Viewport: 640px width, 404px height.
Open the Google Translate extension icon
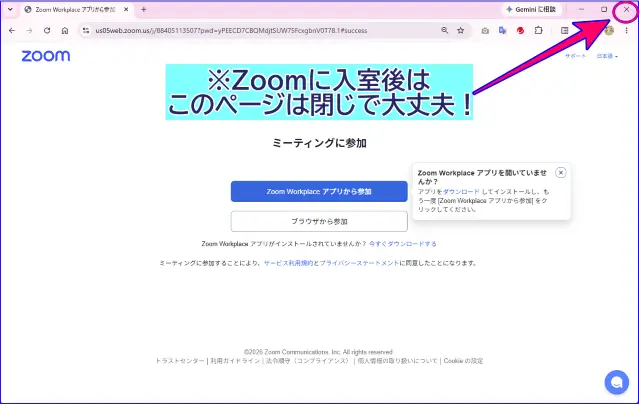point(502,31)
